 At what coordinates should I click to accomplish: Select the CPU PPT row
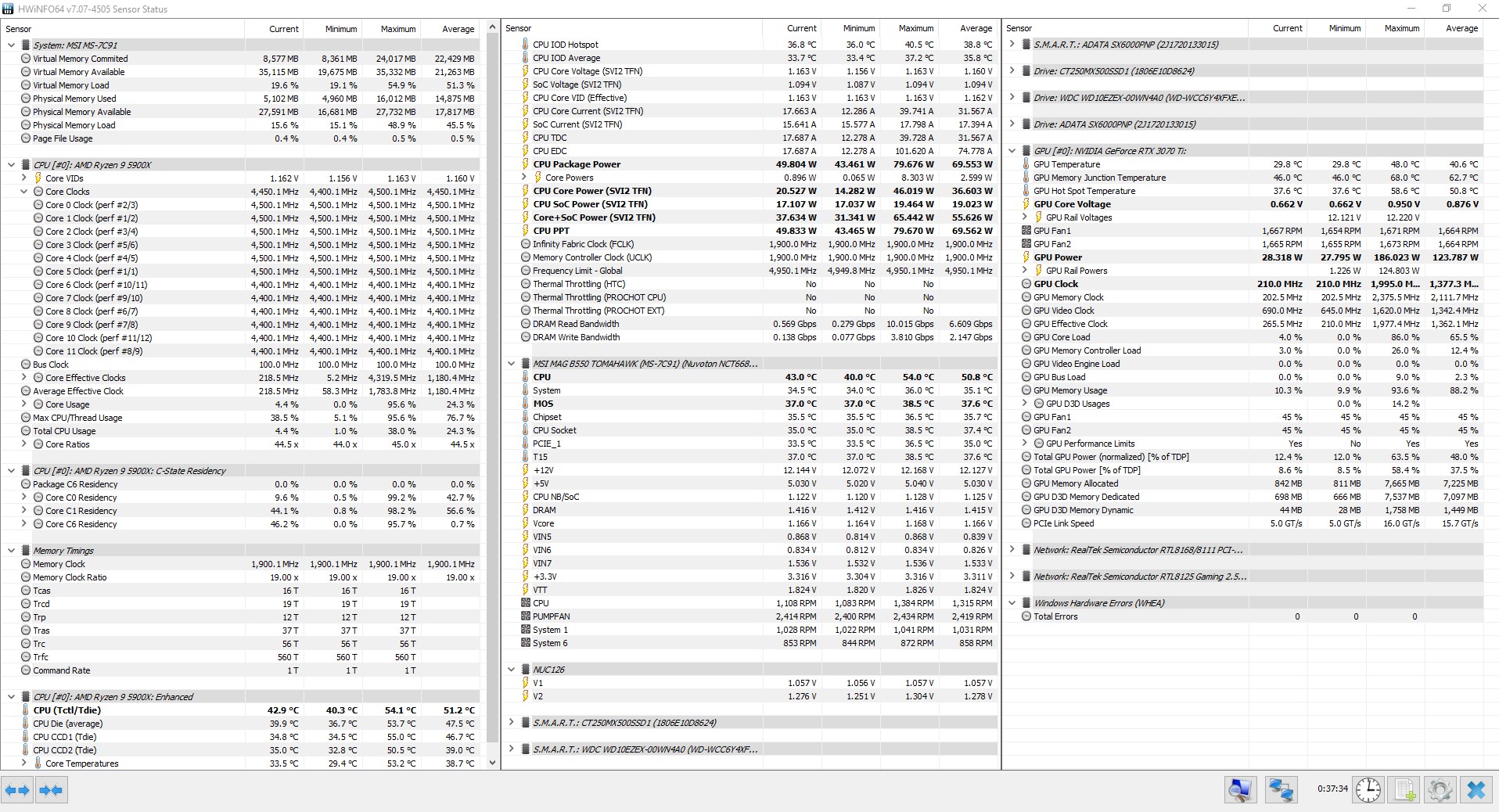[x=749, y=231]
